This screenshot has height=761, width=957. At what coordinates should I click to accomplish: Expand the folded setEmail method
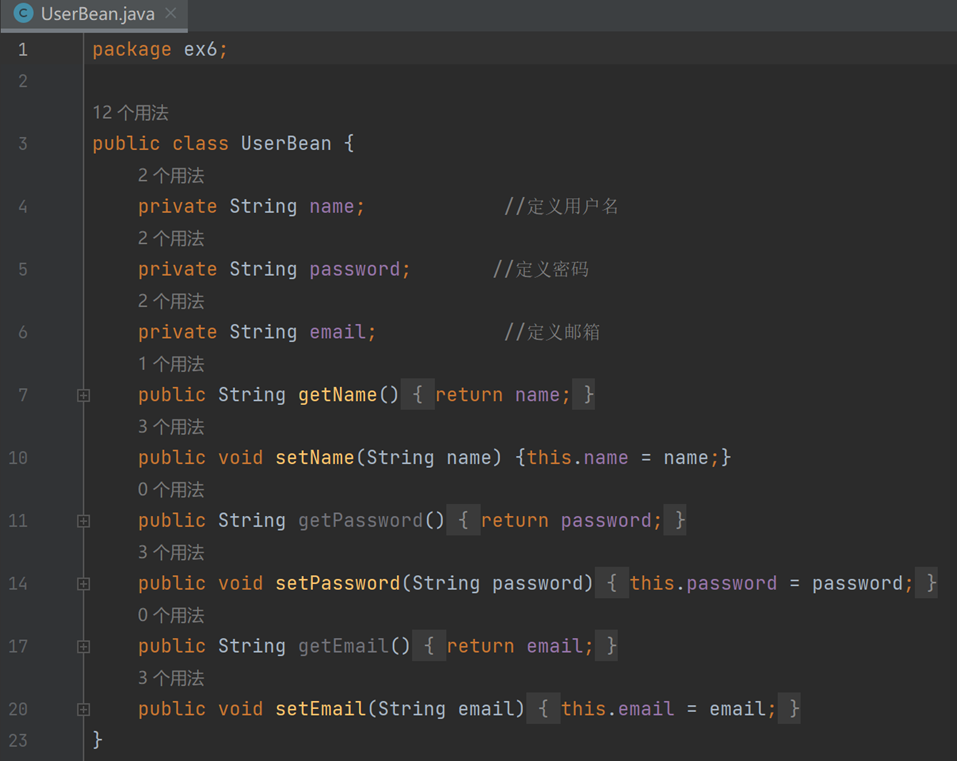(x=84, y=710)
